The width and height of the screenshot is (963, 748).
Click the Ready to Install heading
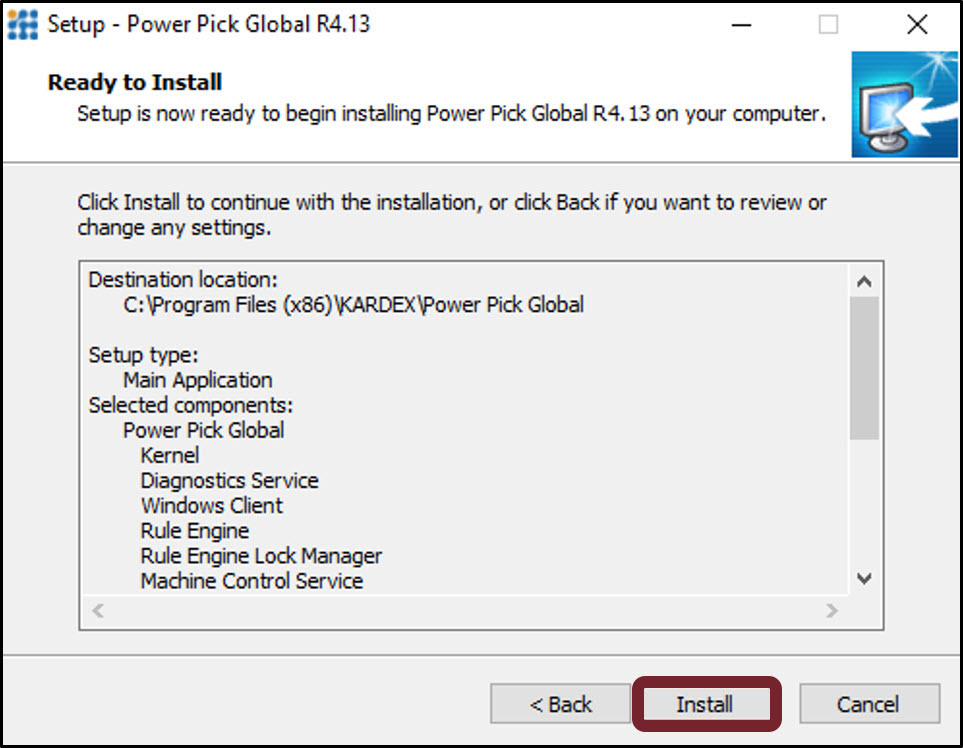[x=134, y=82]
